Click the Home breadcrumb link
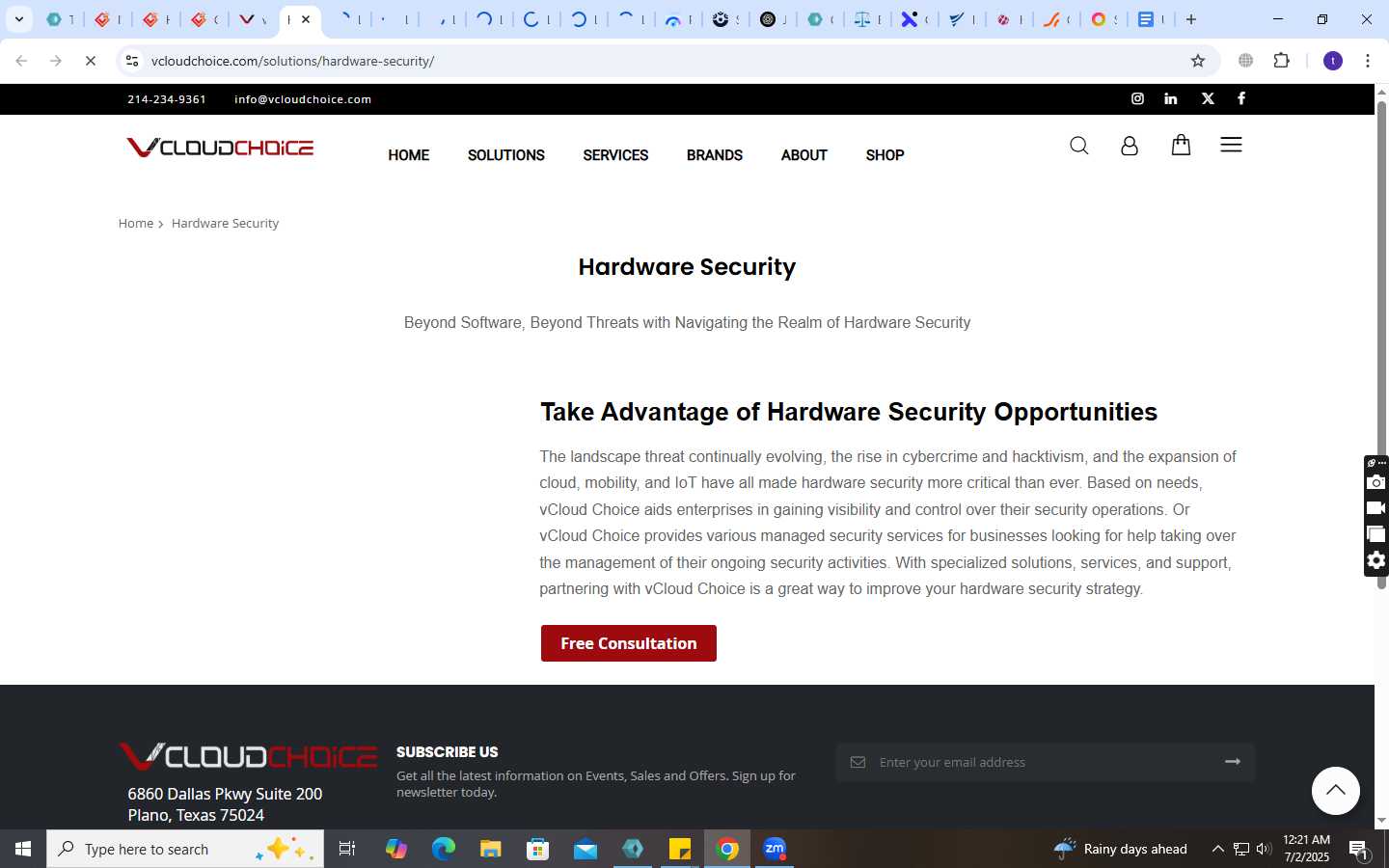 coord(136,223)
